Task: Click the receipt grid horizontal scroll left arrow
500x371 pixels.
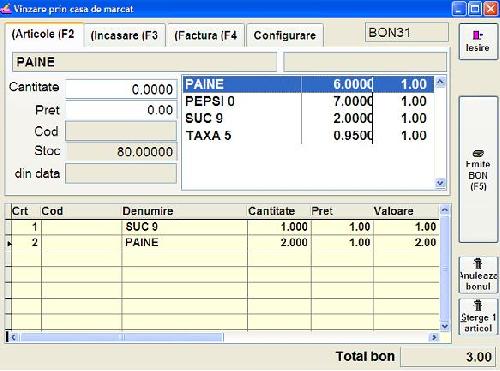Action: pos(13,337)
